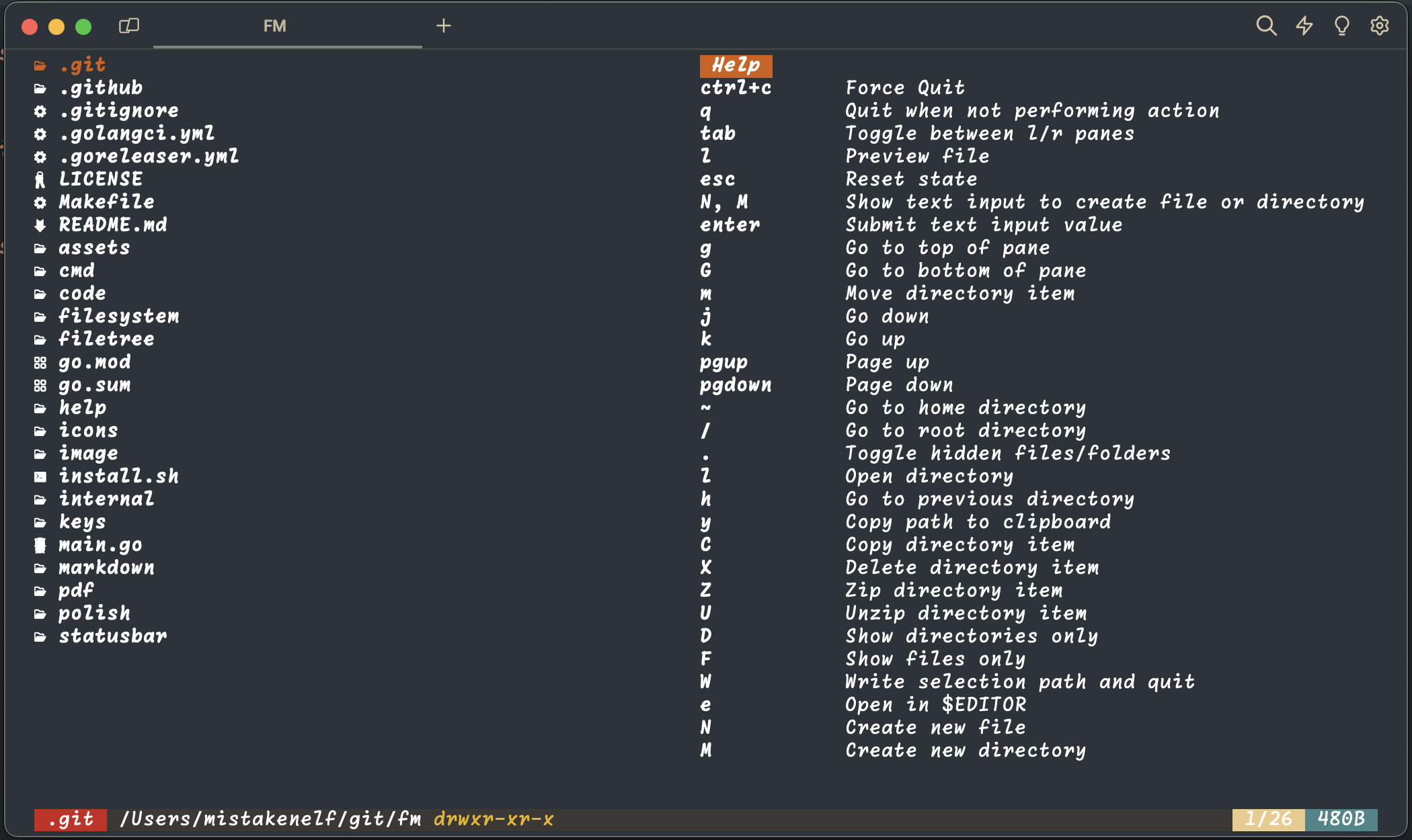Viewport: 1412px width, 840px height.
Task: Select the statusbar folder entry
Action: pyautogui.click(x=113, y=636)
